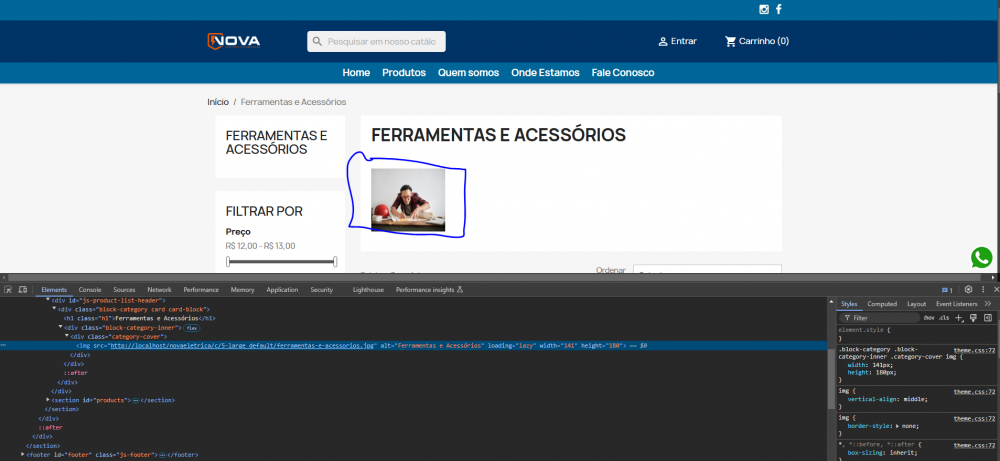Switch to the Elements tab
1000x461 pixels.
54,289
